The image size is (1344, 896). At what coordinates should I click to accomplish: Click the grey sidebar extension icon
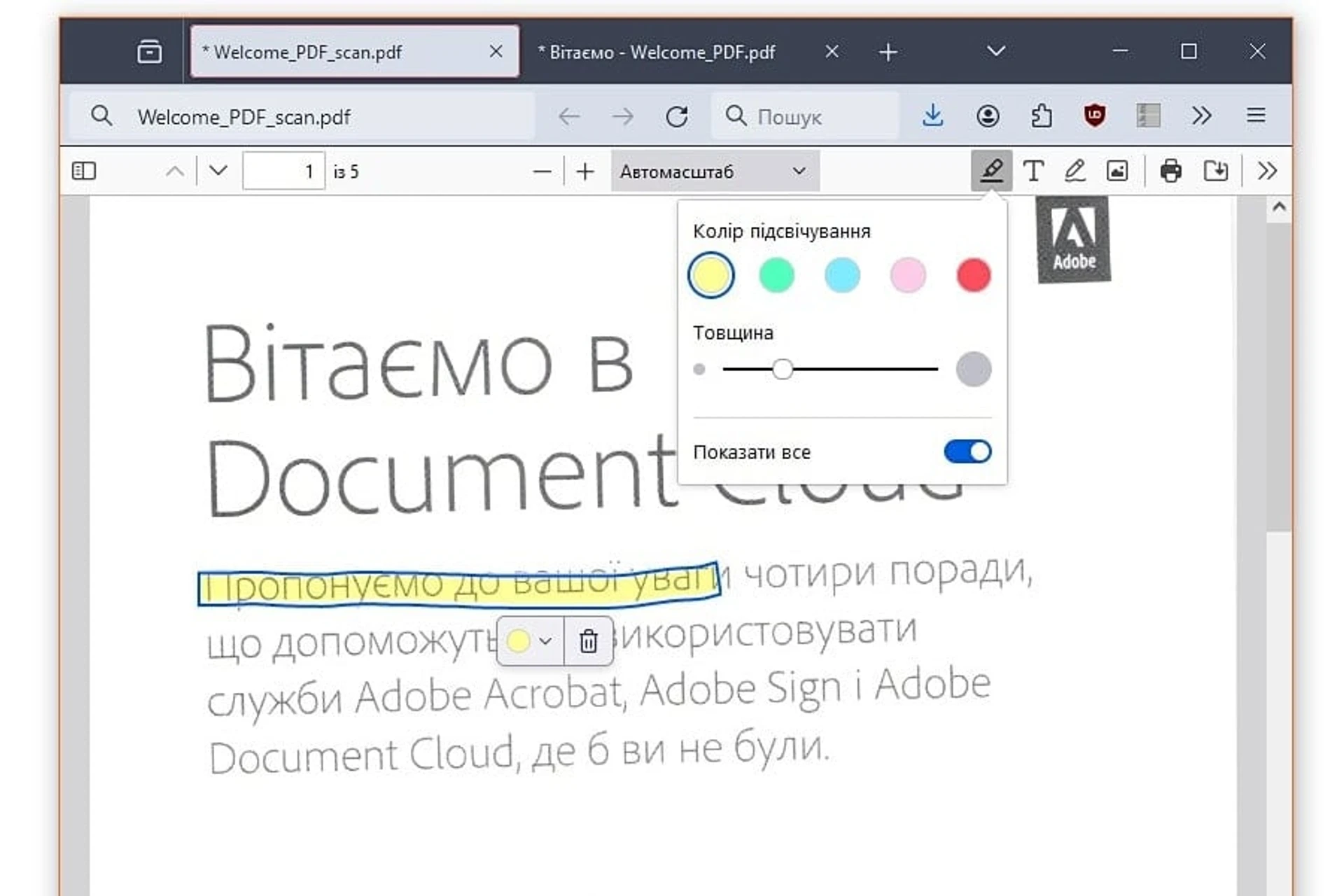[x=1149, y=115]
